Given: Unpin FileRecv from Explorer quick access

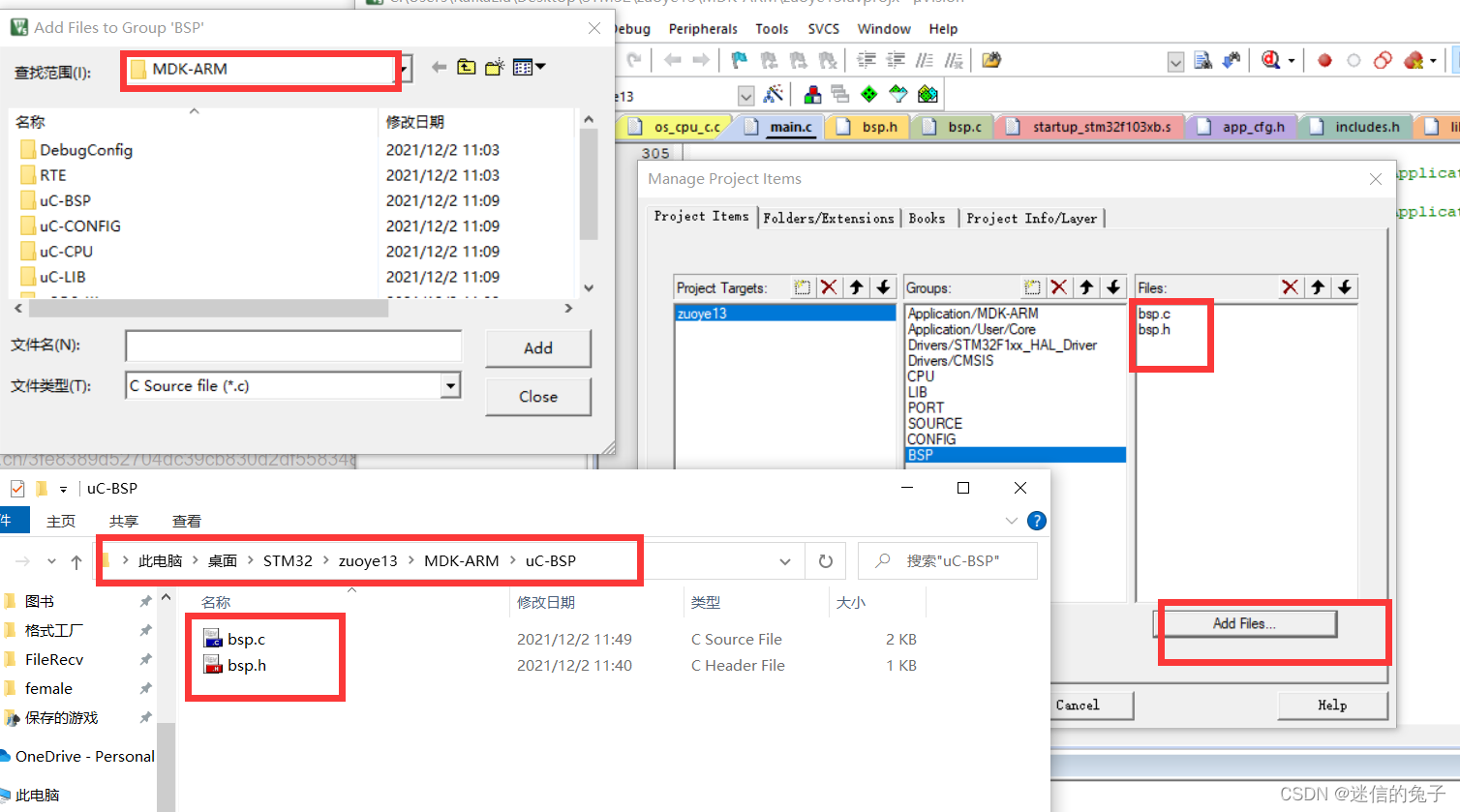Looking at the screenshot, I should pyautogui.click(x=145, y=660).
